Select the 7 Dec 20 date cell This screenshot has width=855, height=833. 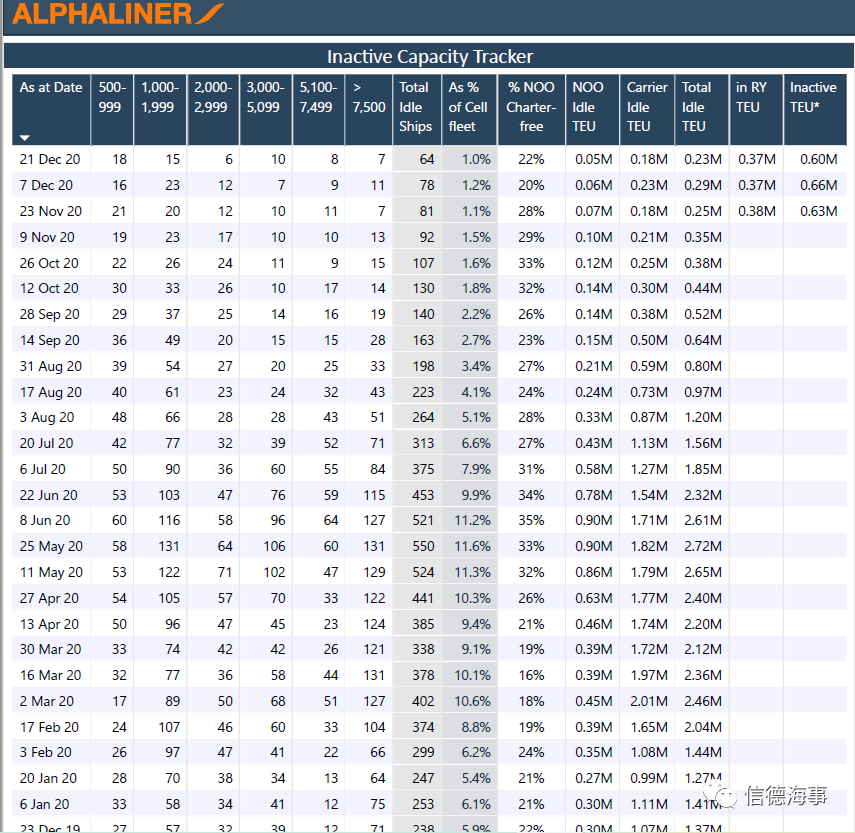pyautogui.click(x=46, y=185)
